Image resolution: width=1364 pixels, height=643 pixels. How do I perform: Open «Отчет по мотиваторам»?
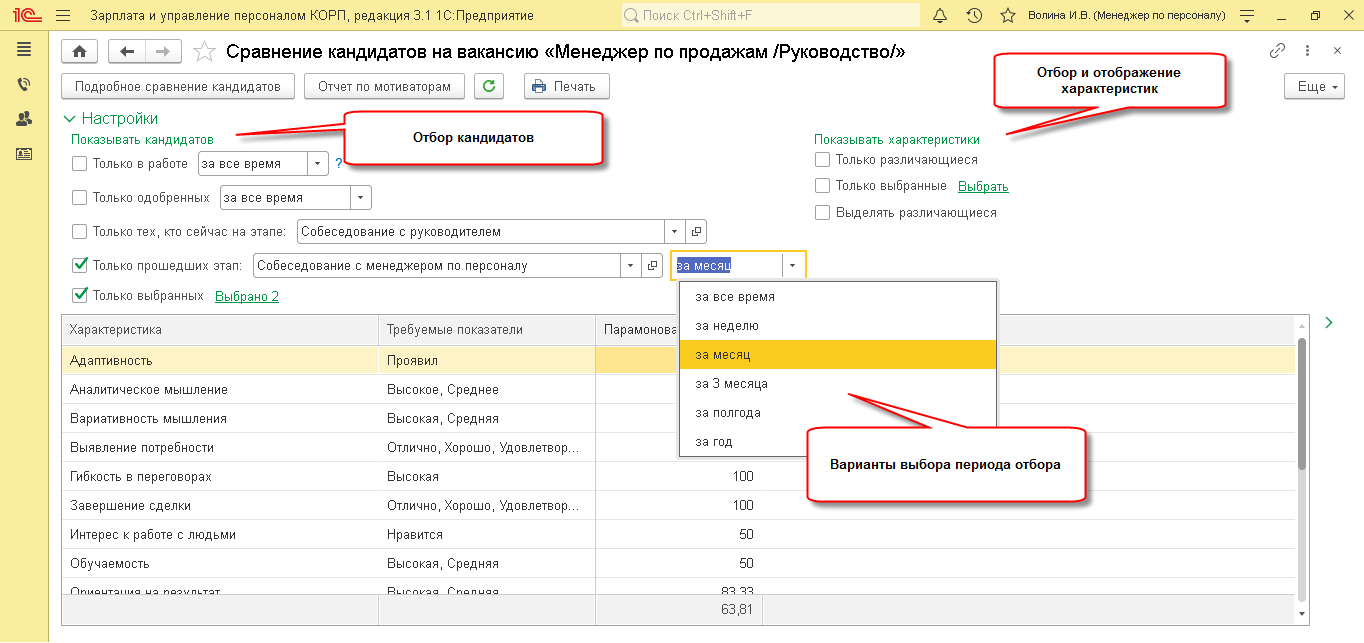coord(384,86)
